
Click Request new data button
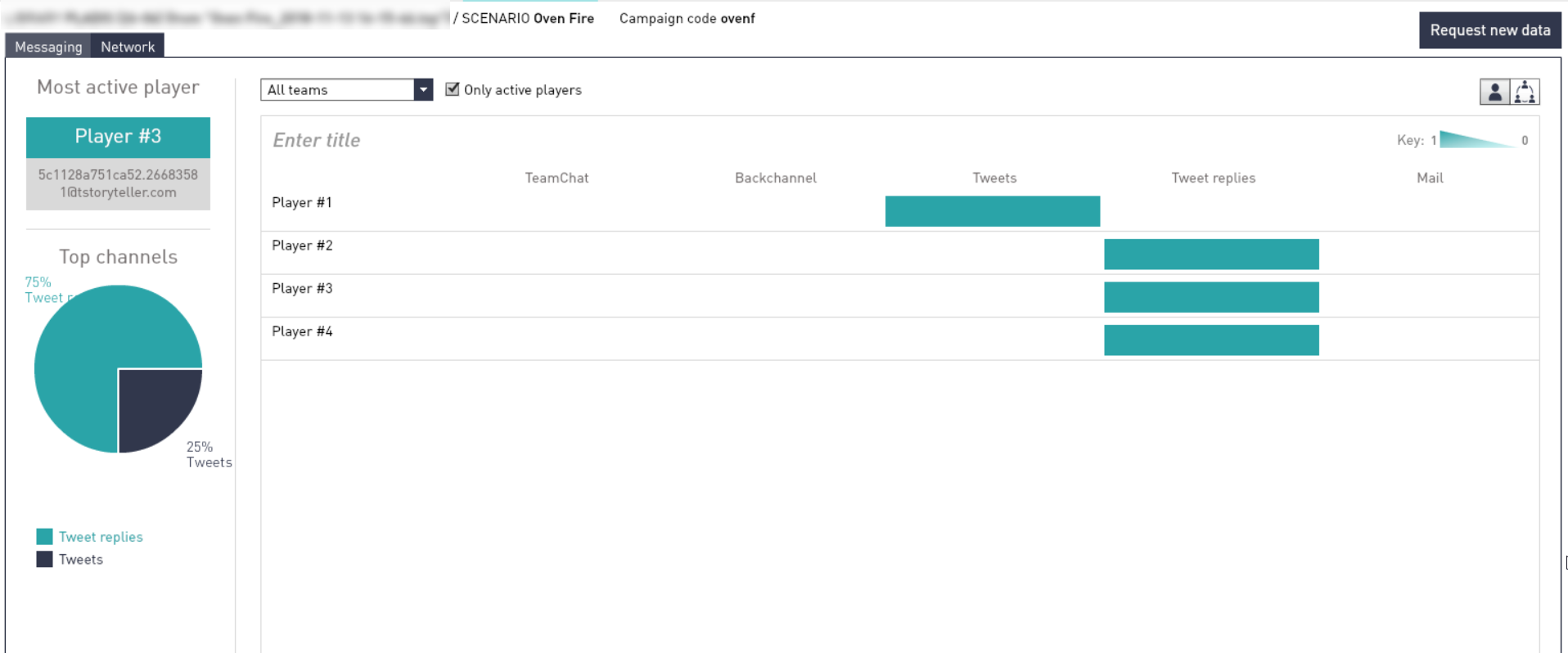[x=1490, y=30]
